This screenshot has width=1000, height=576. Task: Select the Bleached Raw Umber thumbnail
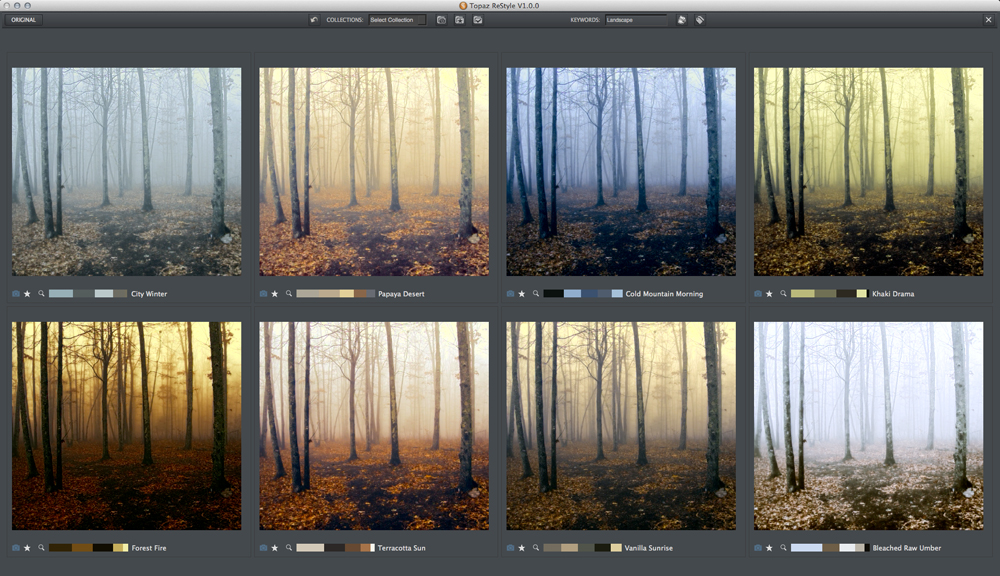[869, 425]
